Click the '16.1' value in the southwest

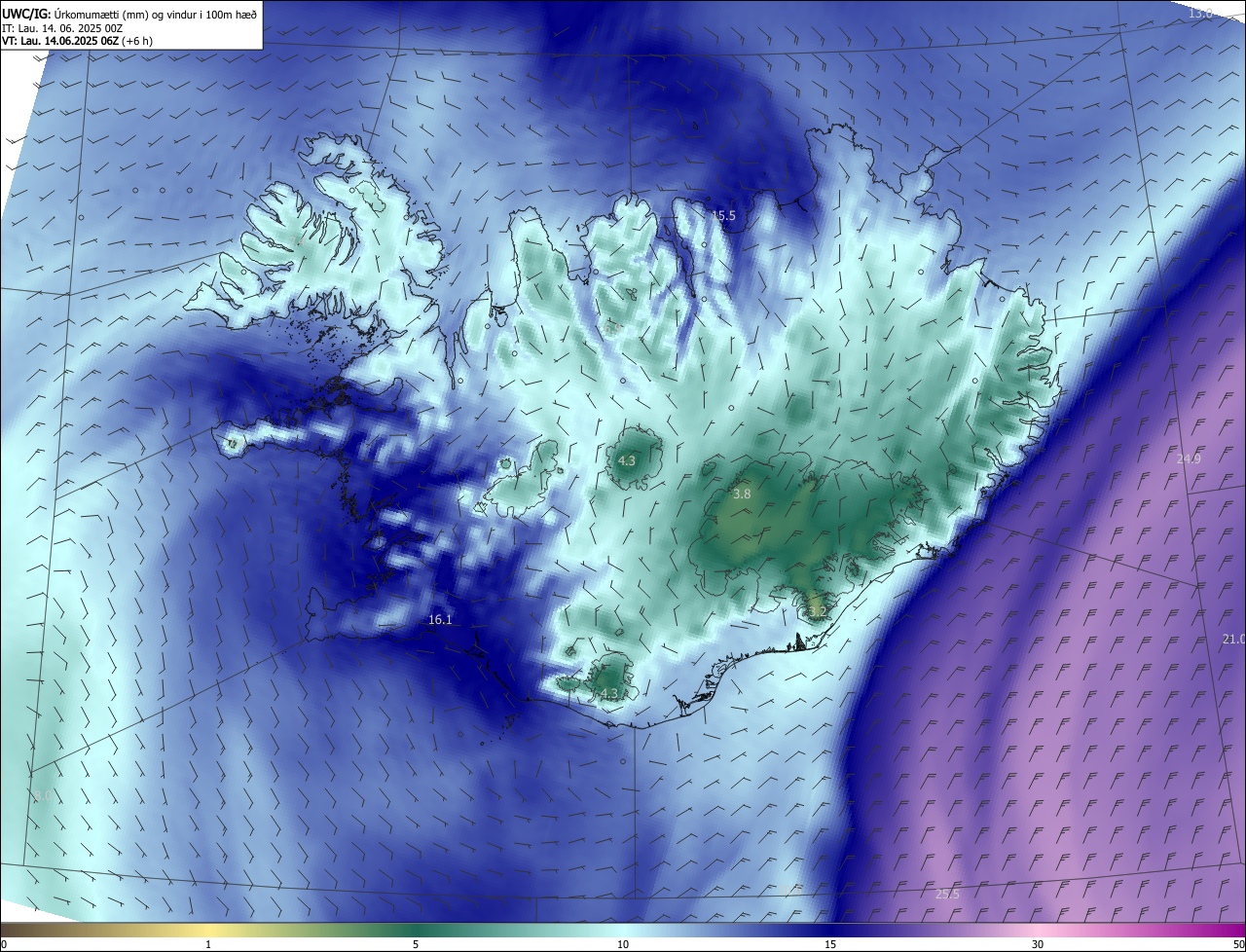click(x=440, y=619)
